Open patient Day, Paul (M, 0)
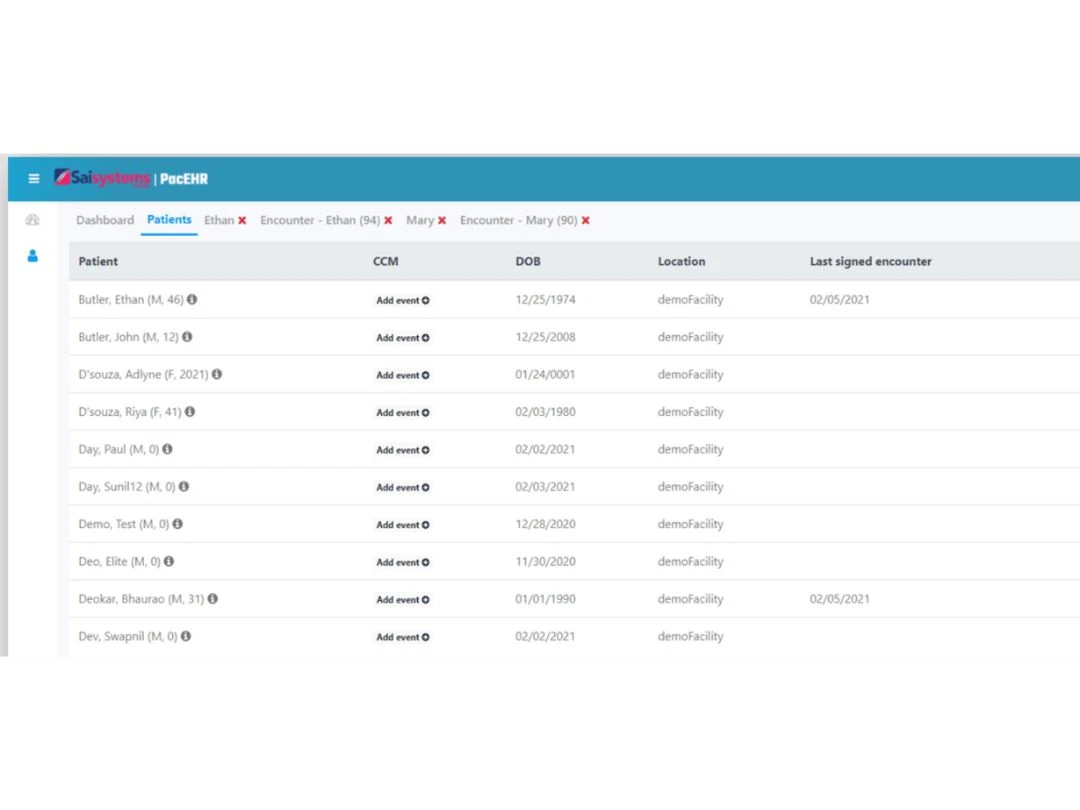The image size is (1080, 810). point(118,449)
